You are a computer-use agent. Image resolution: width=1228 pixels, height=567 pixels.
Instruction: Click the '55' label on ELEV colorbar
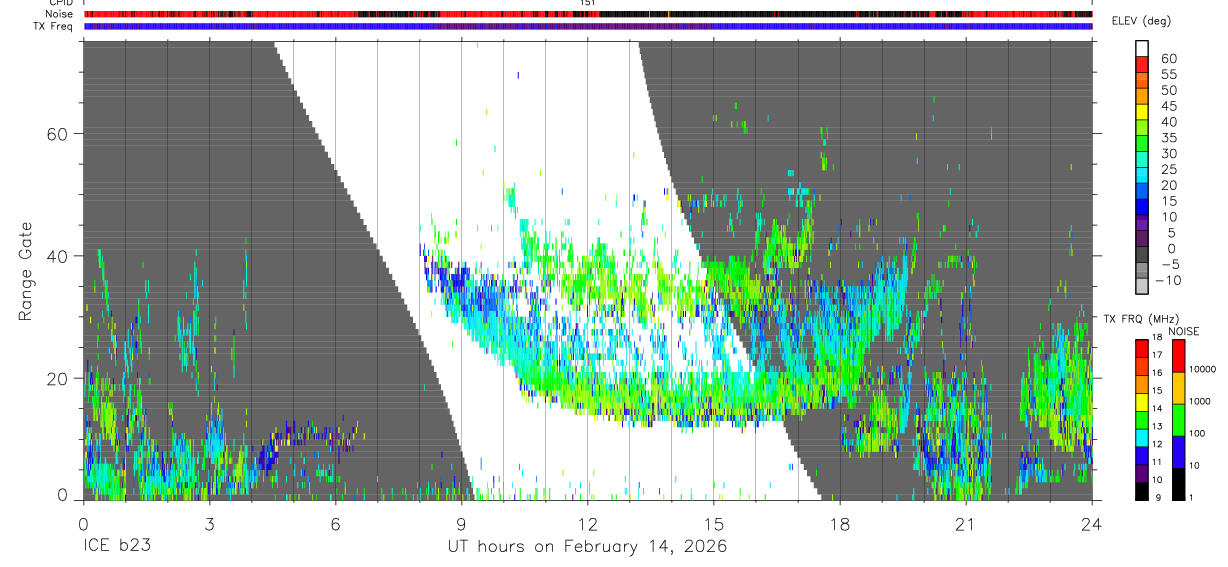[1169, 75]
